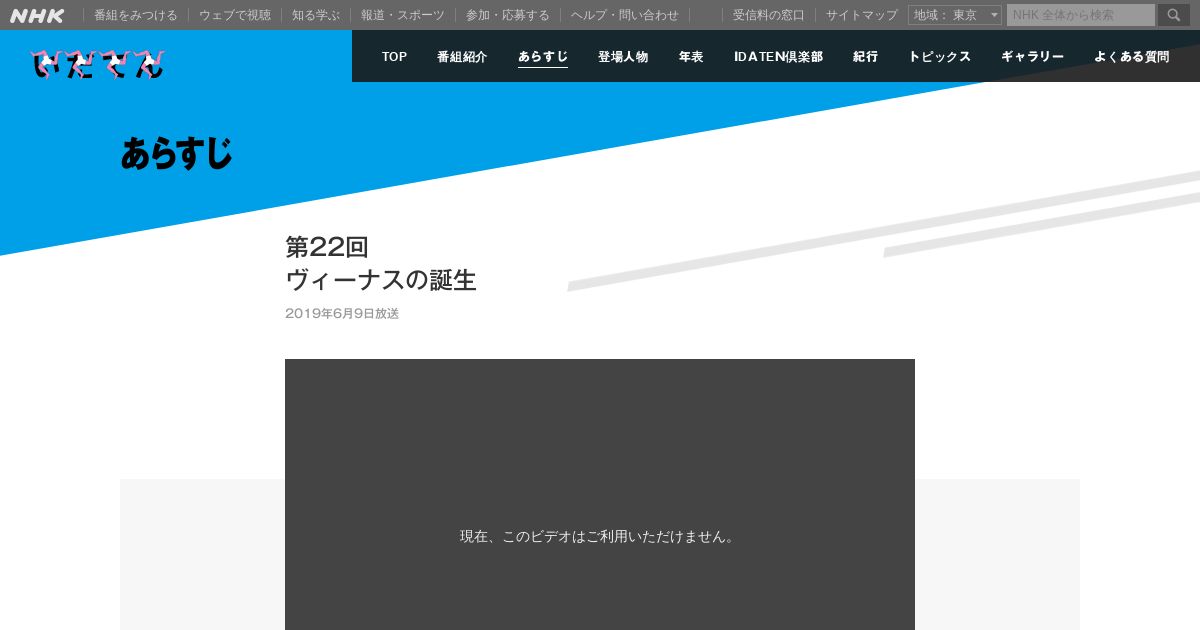Expand the 地域 東京 region dropdown

[x=955, y=15]
